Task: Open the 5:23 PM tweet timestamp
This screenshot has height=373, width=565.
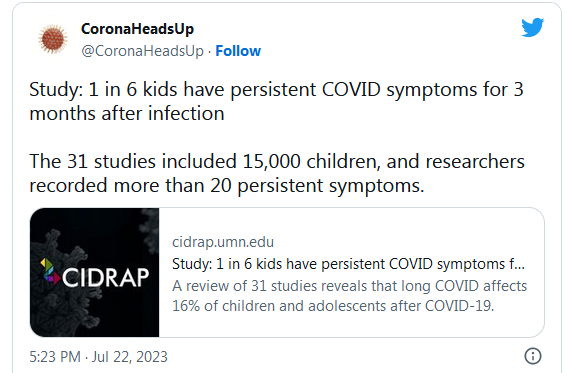Action: (55, 357)
